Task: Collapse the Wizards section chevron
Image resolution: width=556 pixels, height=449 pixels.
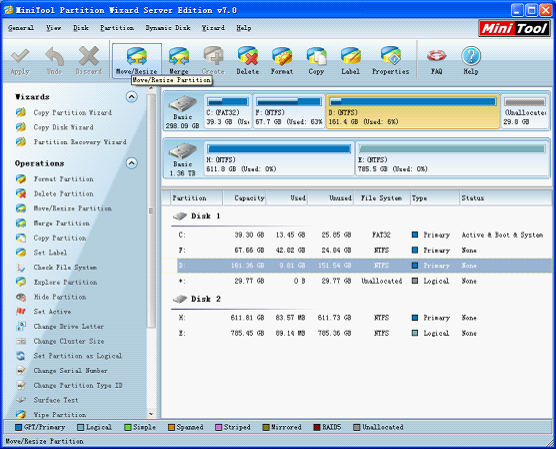Action: [132, 96]
